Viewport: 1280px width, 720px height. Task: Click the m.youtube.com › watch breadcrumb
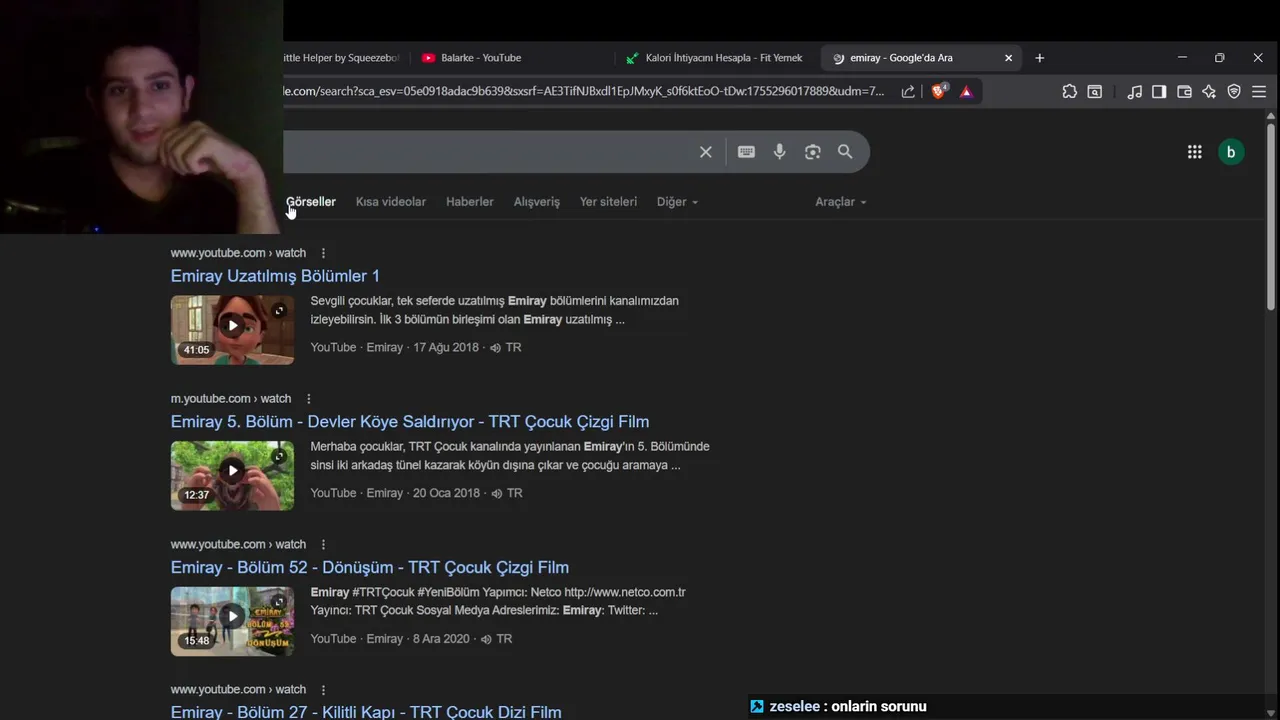231,399
